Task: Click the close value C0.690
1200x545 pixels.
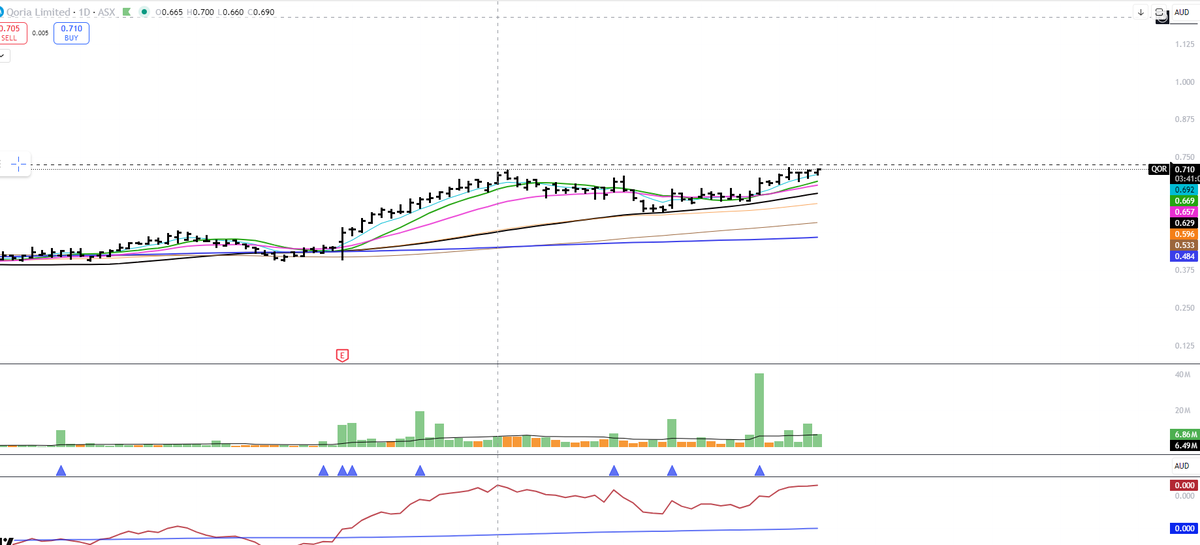Action: (260, 12)
